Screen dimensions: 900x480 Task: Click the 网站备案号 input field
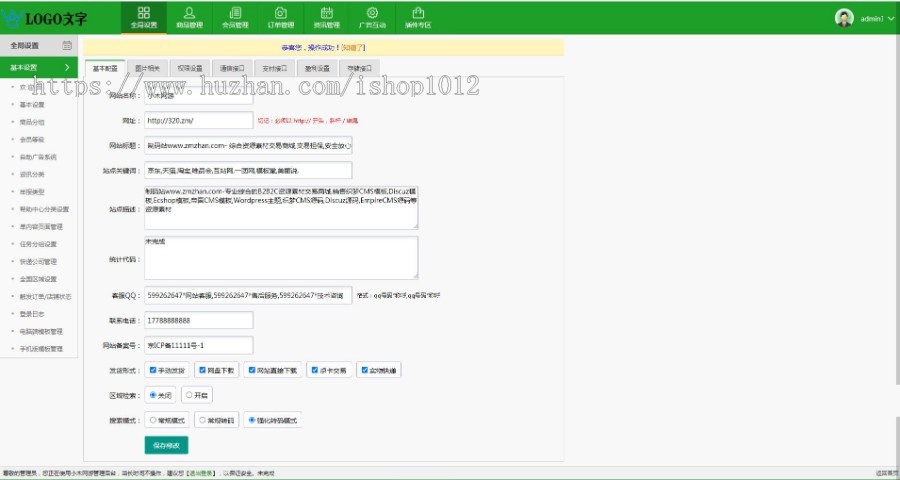[x=199, y=345]
